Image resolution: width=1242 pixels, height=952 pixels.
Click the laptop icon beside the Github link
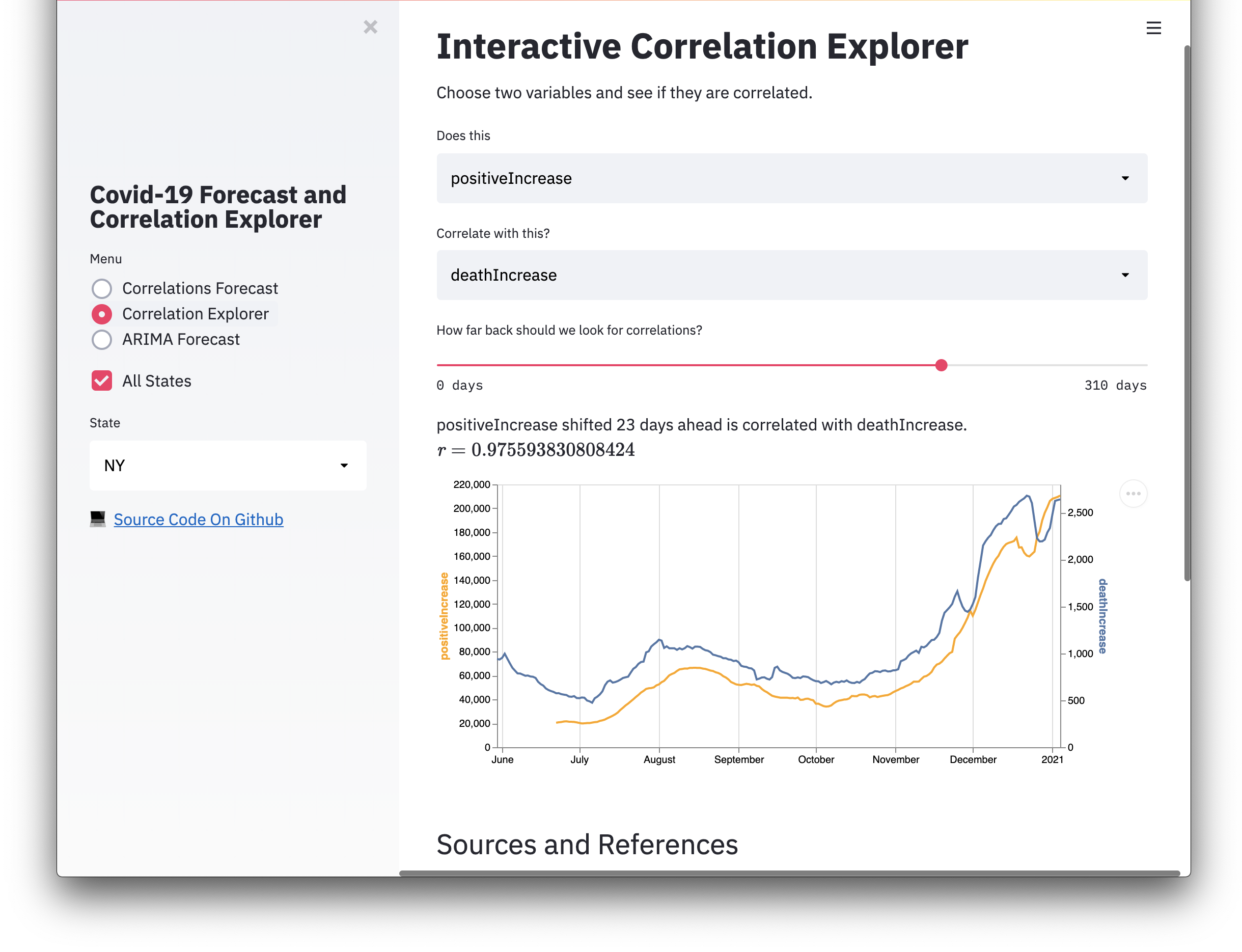pos(97,519)
